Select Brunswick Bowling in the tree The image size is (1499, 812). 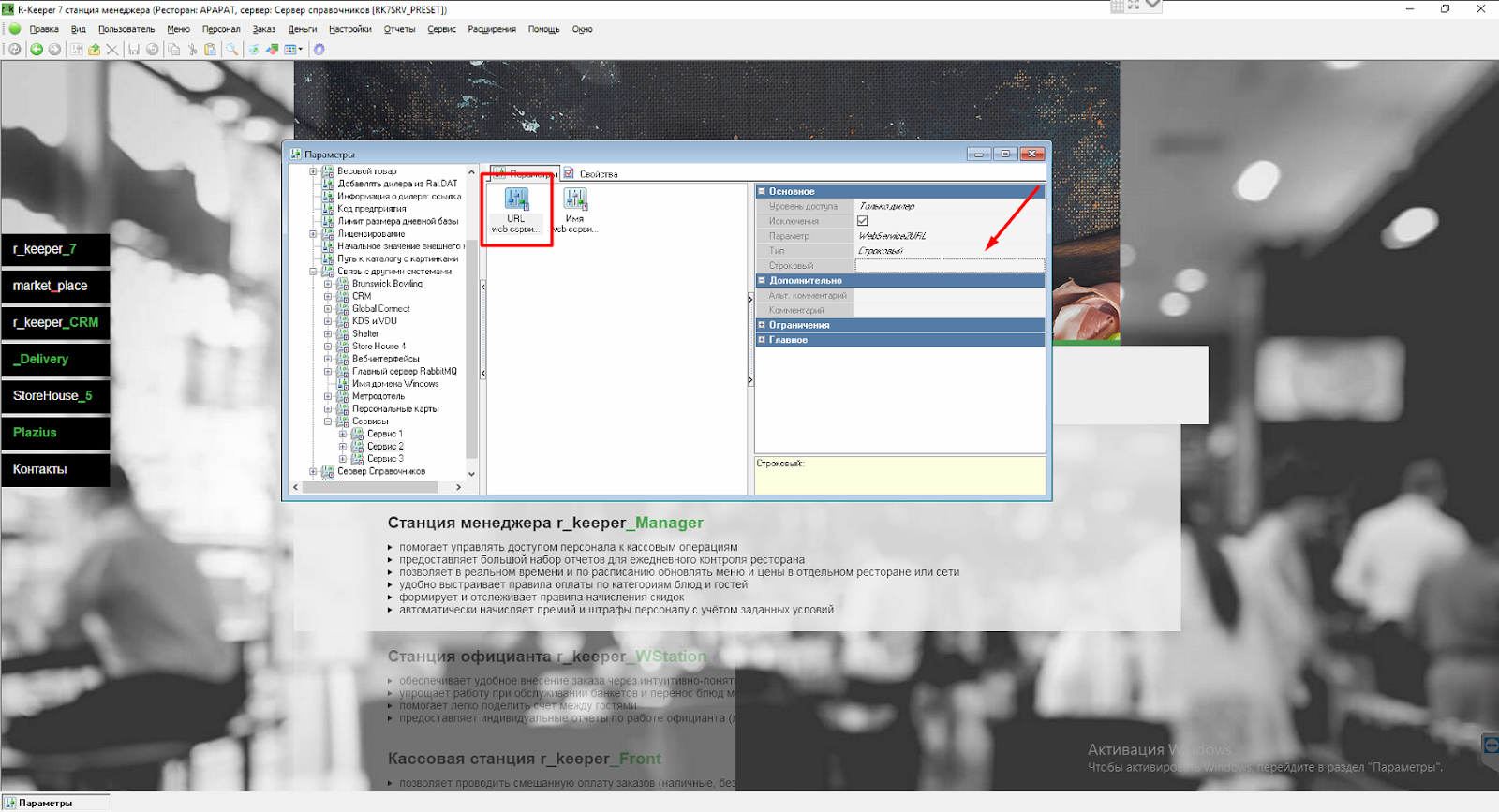(x=387, y=284)
